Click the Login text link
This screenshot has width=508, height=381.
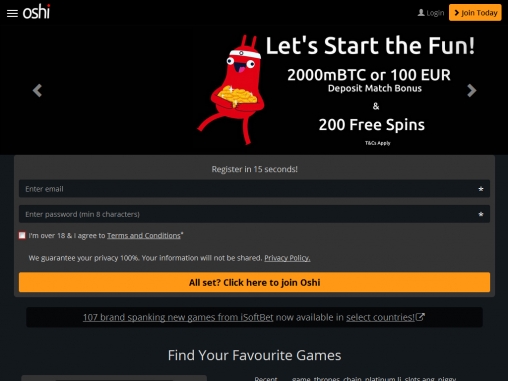[x=435, y=13]
